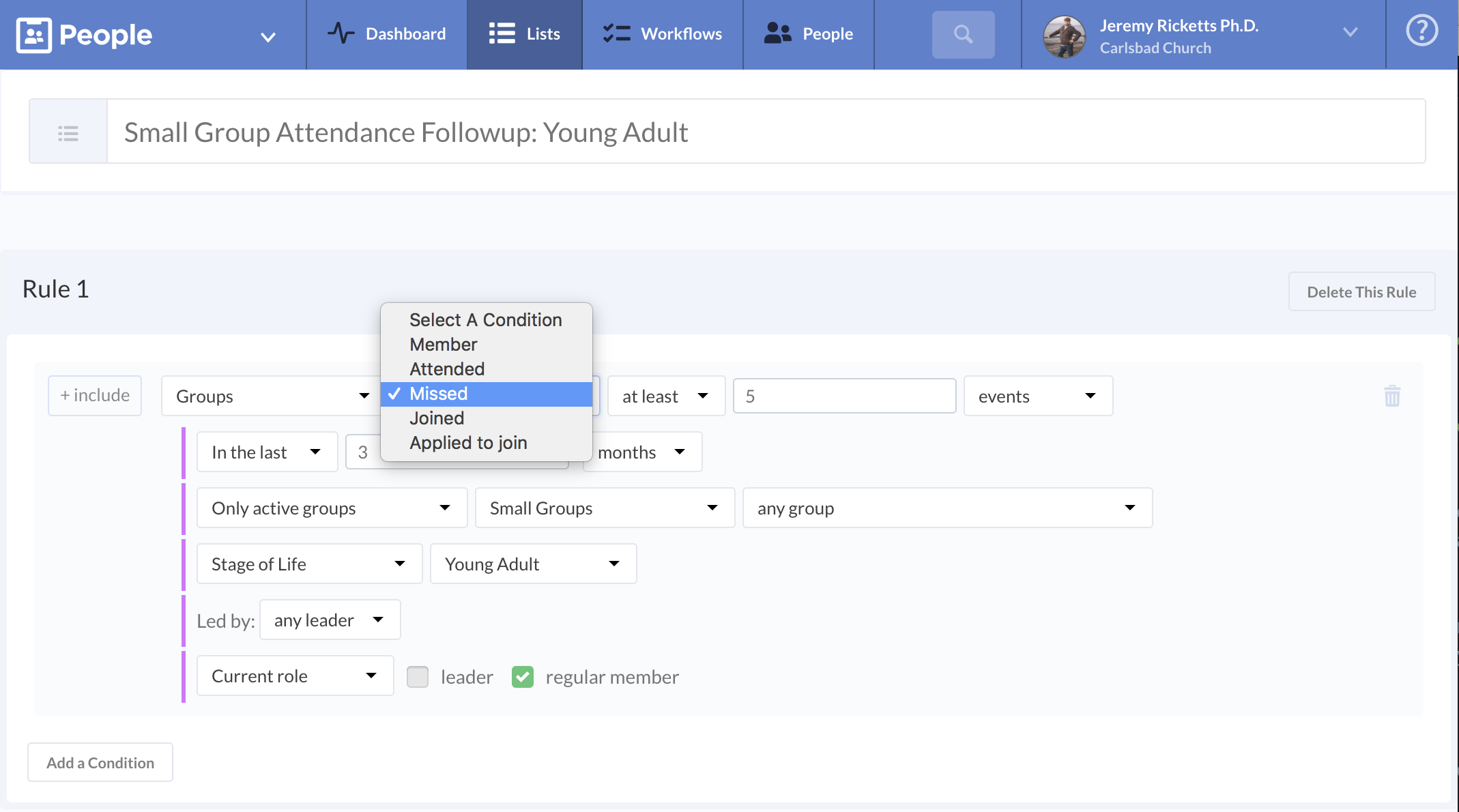1459x812 pixels.
Task: Open the user account dropdown chevron
Action: pyautogui.click(x=1350, y=32)
